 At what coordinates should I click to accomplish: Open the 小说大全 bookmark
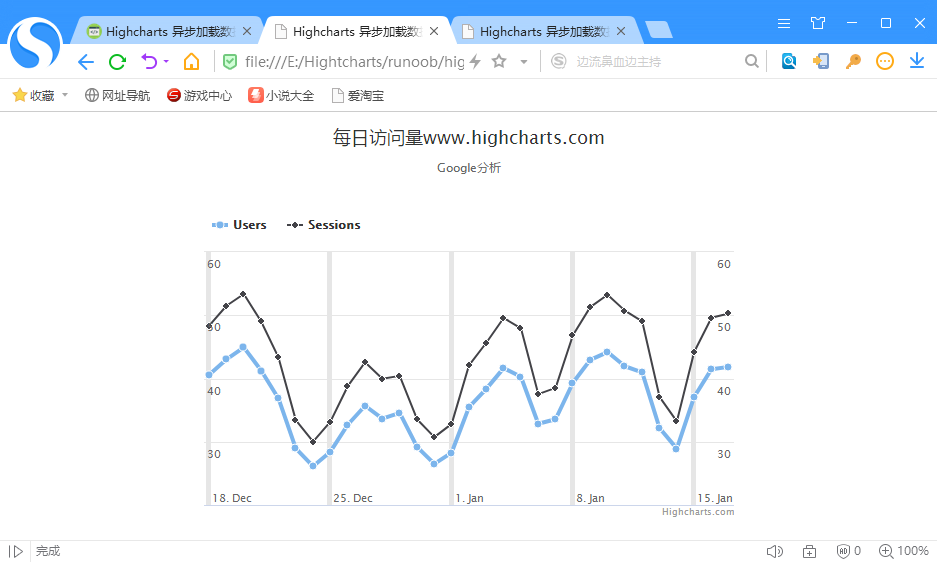click(281, 95)
